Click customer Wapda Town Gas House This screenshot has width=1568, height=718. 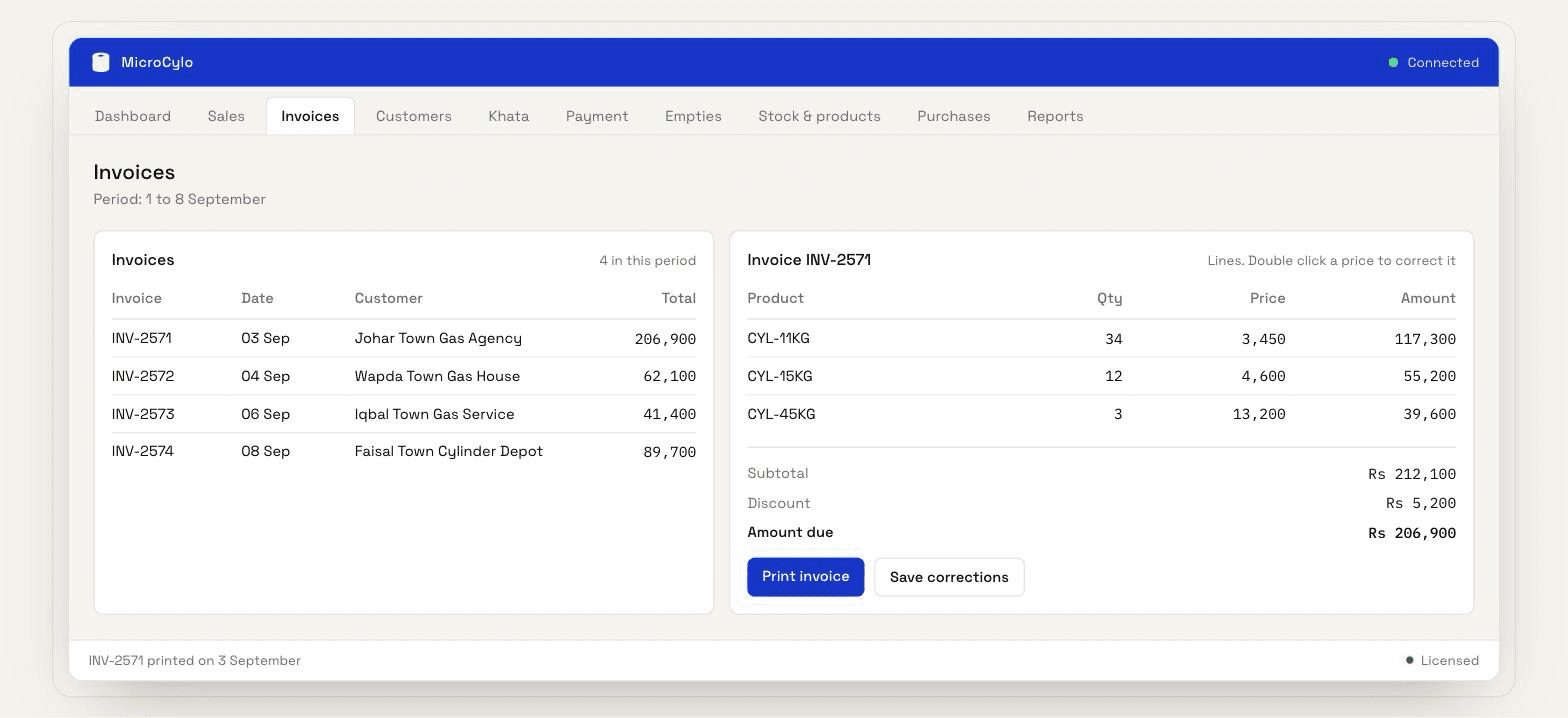click(437, 376)
